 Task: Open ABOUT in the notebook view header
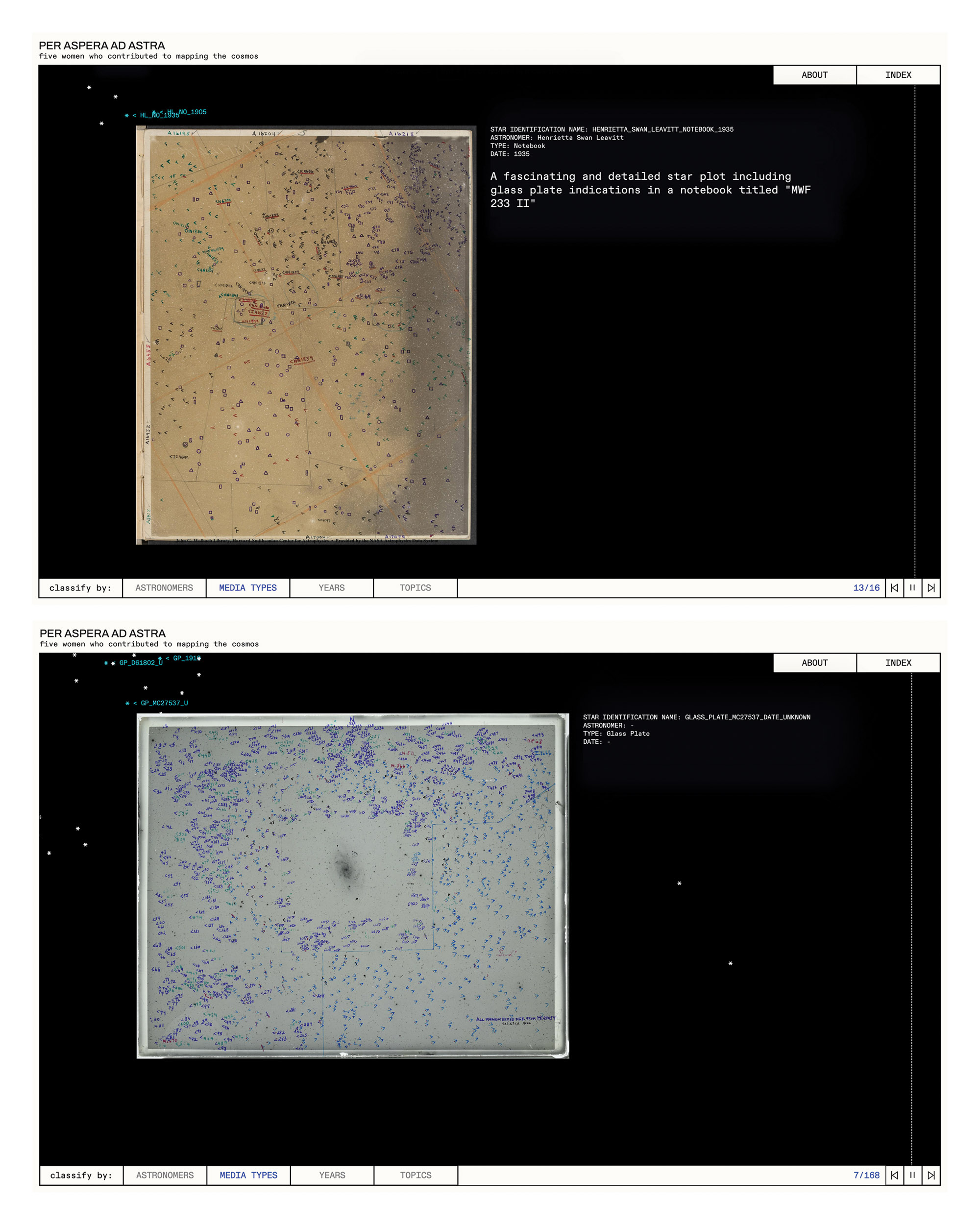click(814, 75)
